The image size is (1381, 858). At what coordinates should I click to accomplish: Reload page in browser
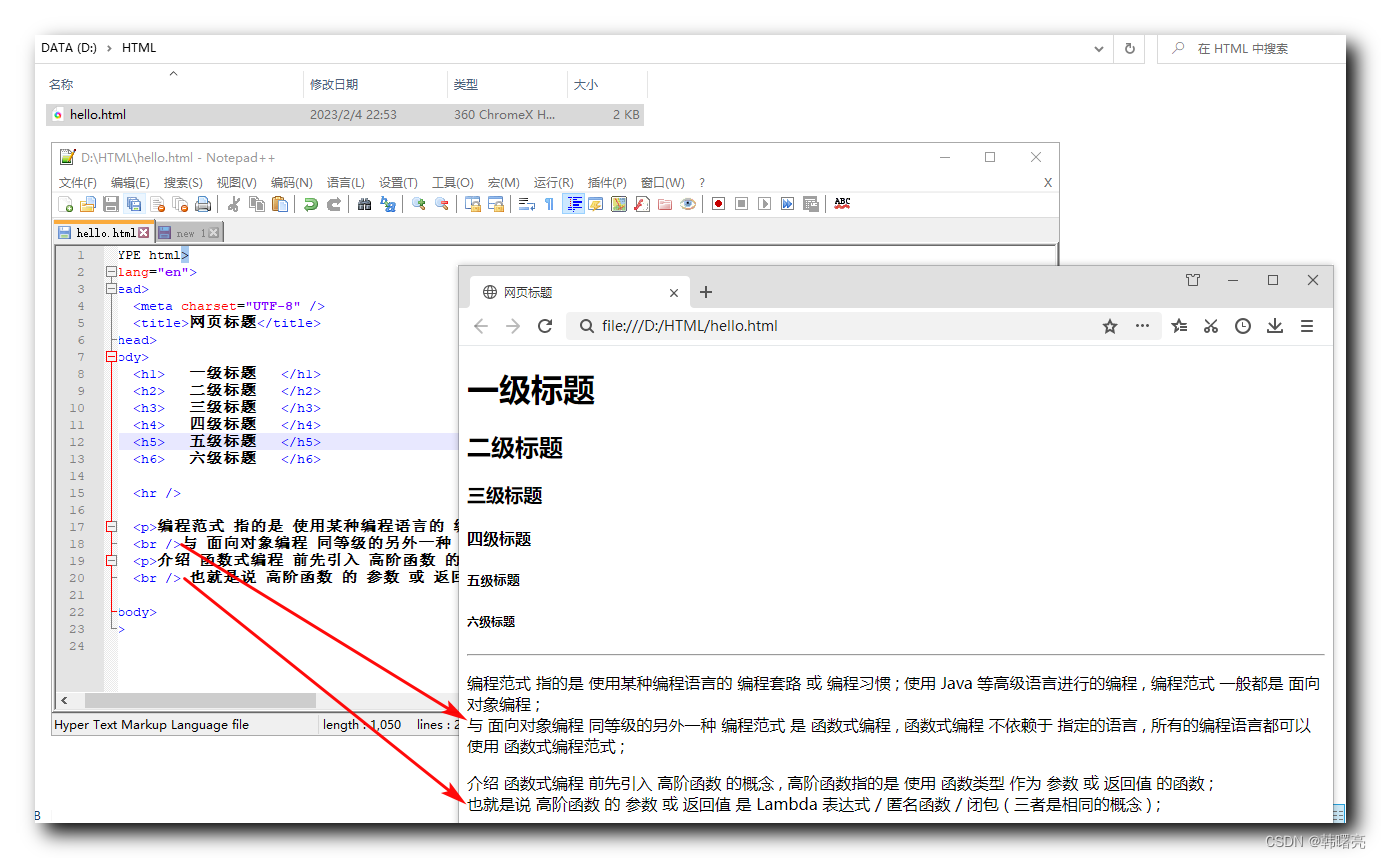(x=545, y=326)
